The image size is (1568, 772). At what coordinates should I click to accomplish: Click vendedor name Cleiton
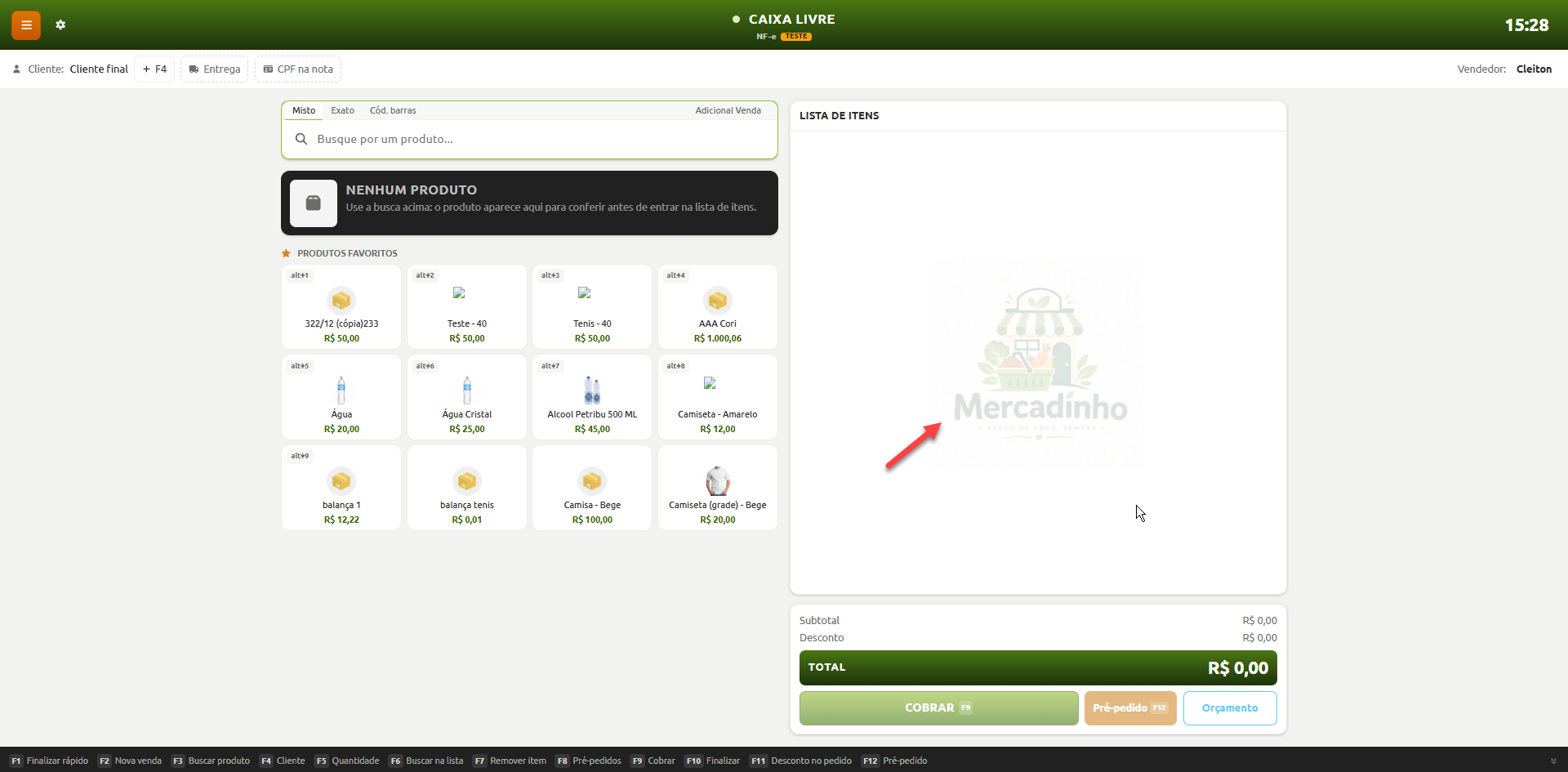tap(1534, 69)
